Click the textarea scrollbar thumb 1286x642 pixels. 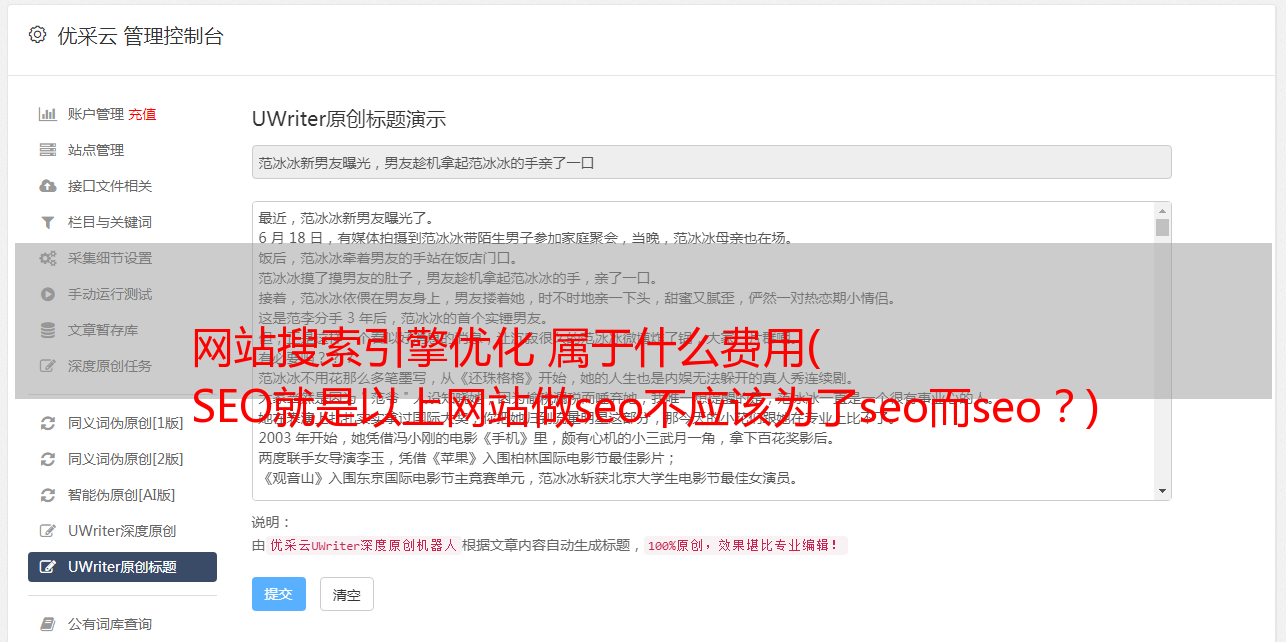pos(1162,227)
